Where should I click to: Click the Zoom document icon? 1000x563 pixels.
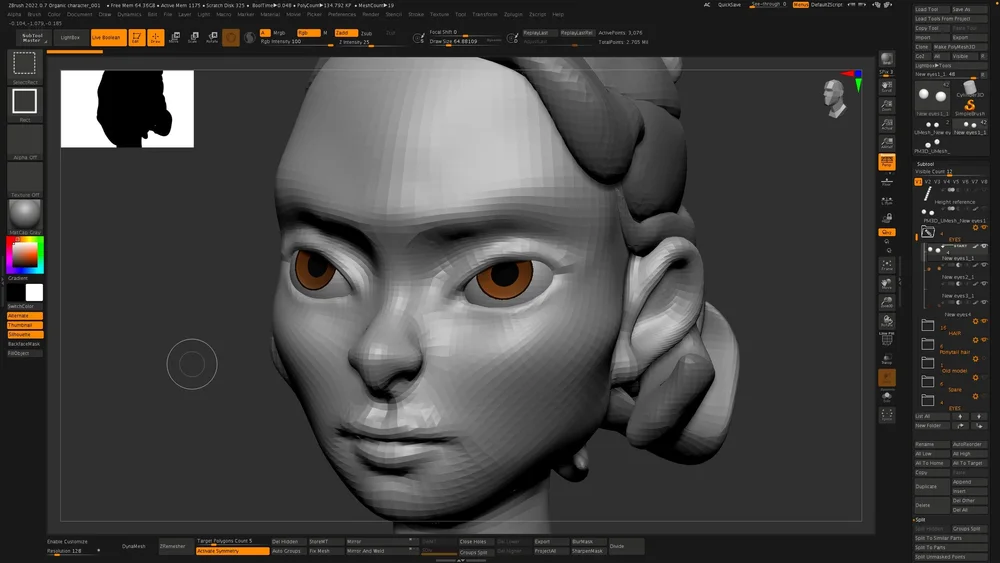(886, 105)
